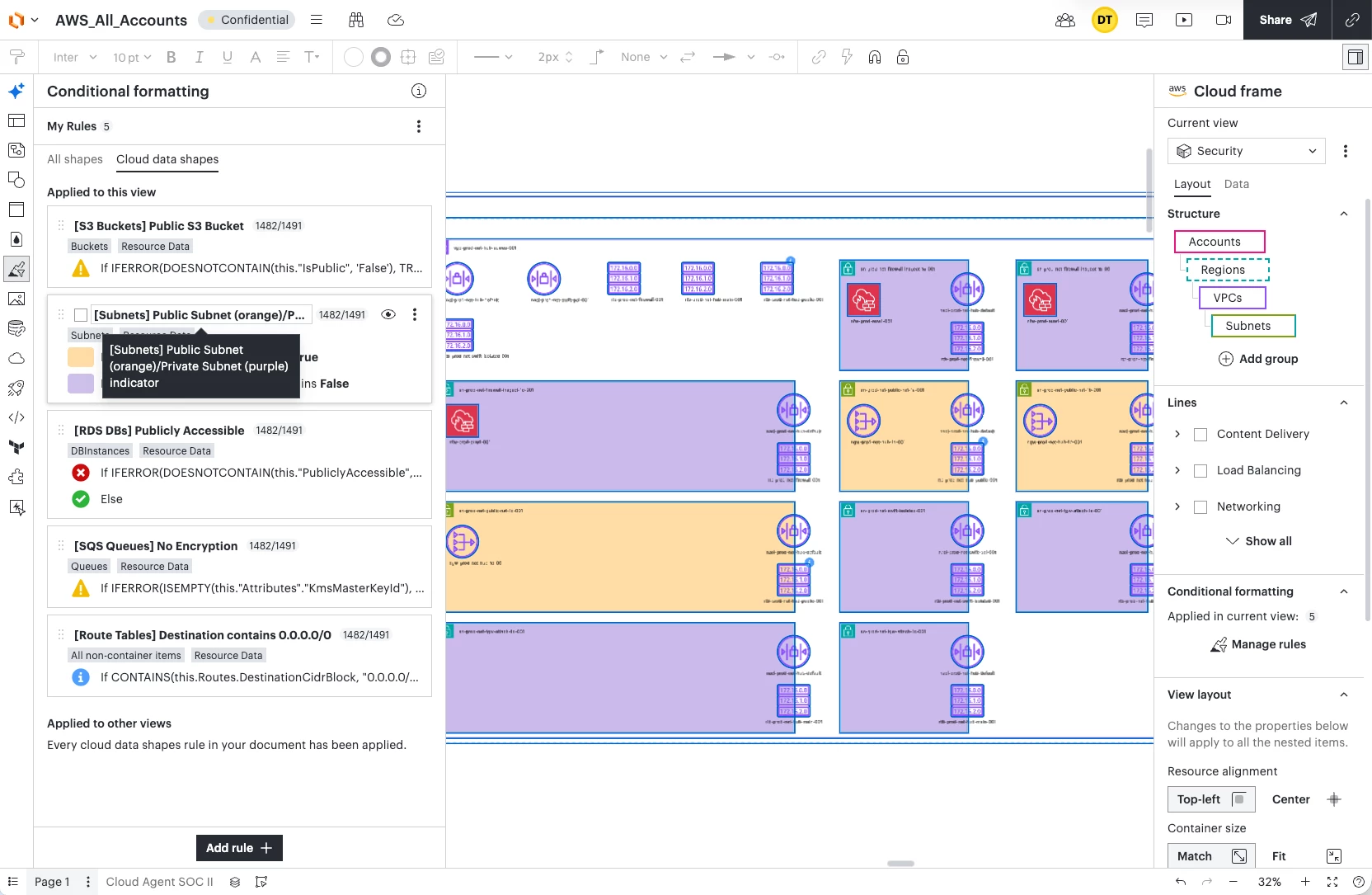Click Add group under Structure
The image size is (1372, 895).
pyautogui.click(x=1258, y=359)
